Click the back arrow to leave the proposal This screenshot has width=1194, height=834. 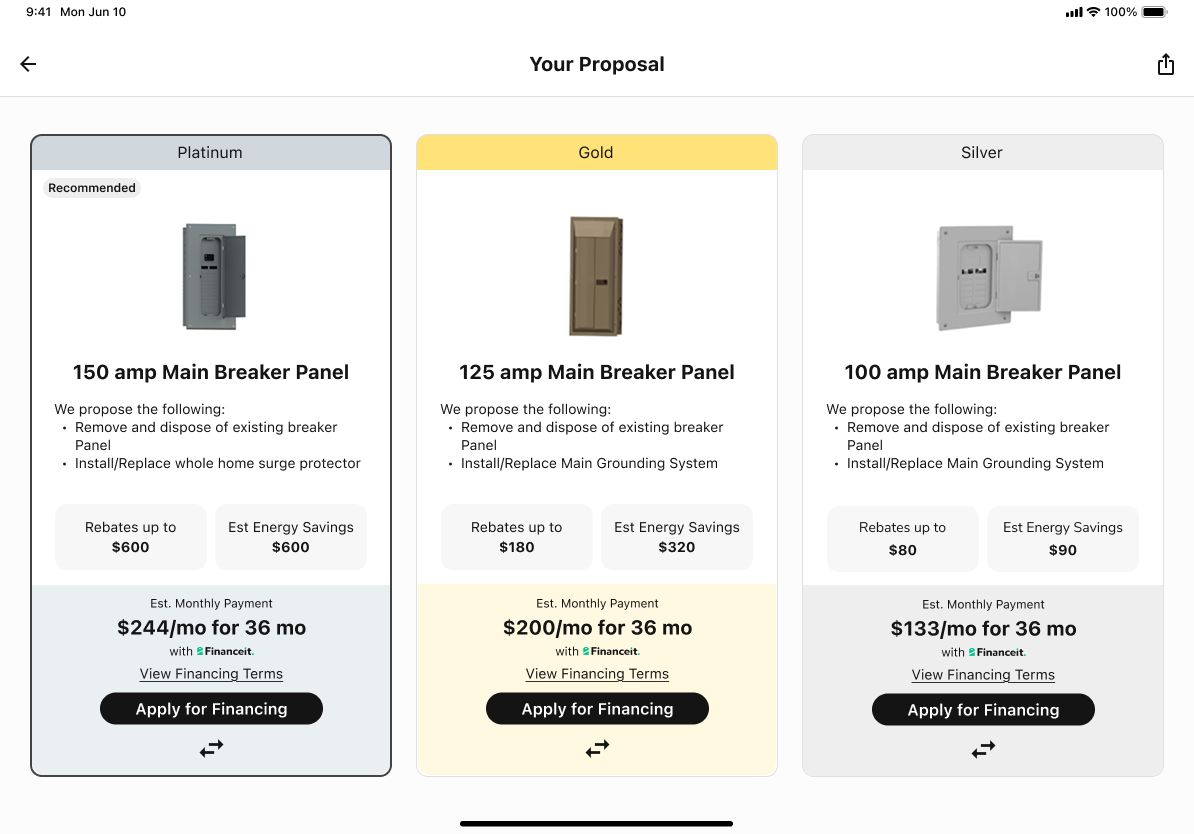pos(27,63)
